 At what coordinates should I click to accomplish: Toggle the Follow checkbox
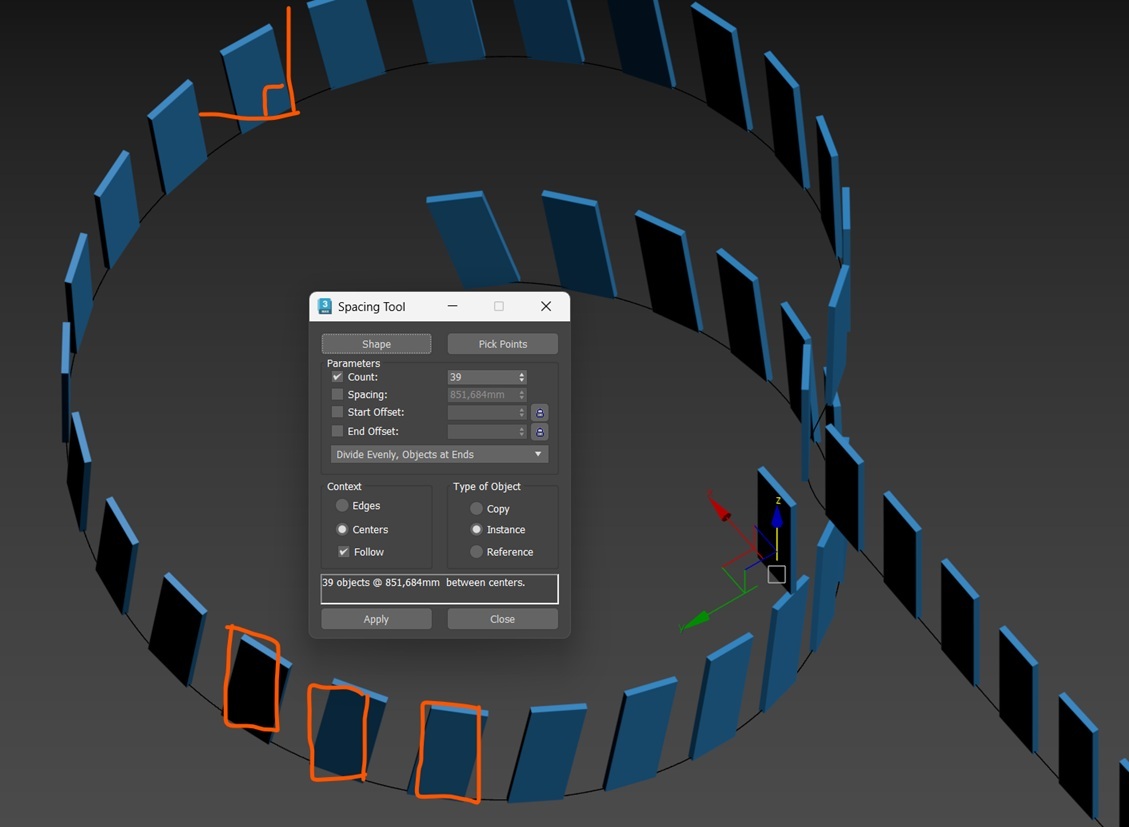343,552
